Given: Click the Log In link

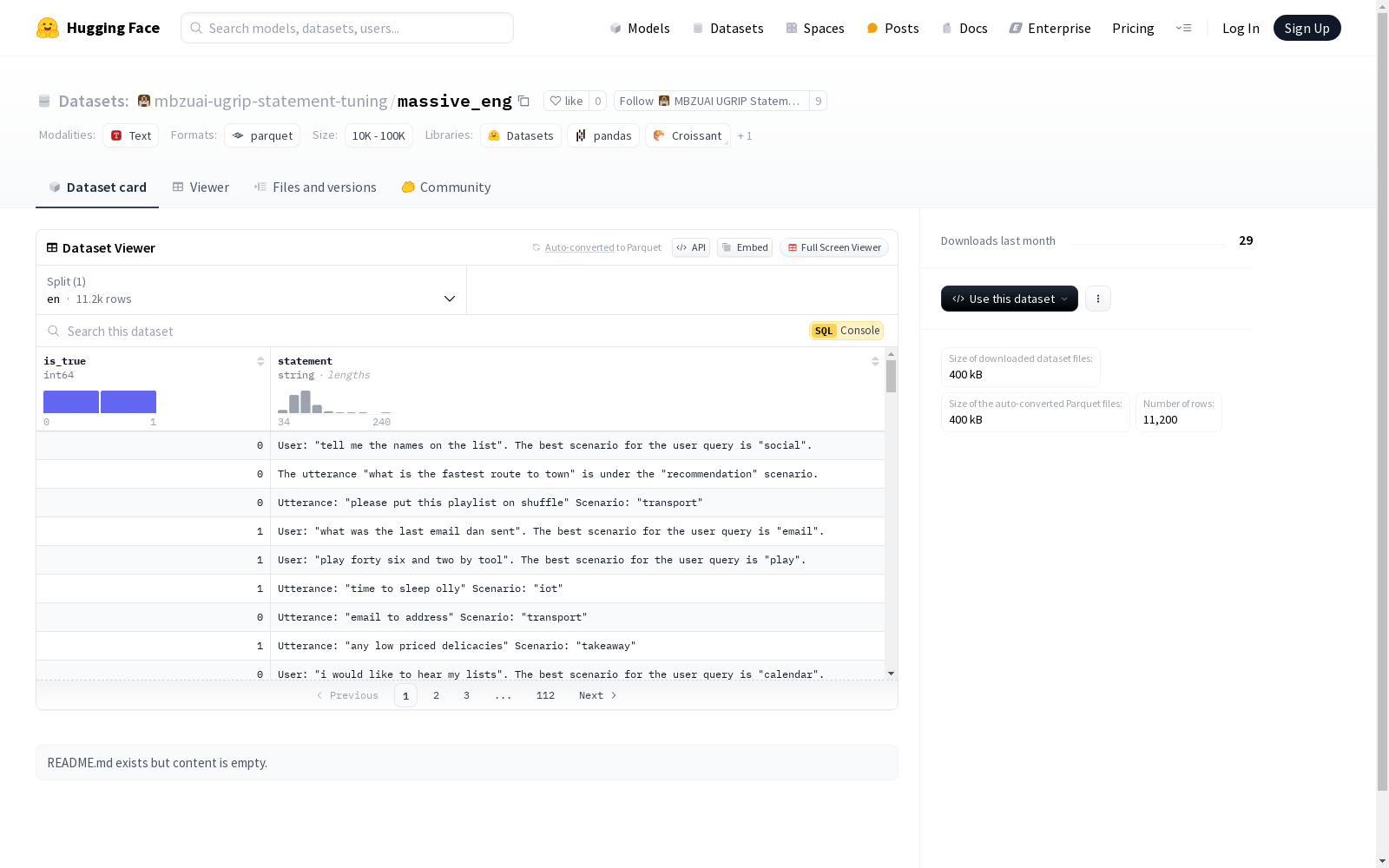Looking at the screenshot, I should (1241, 28).
